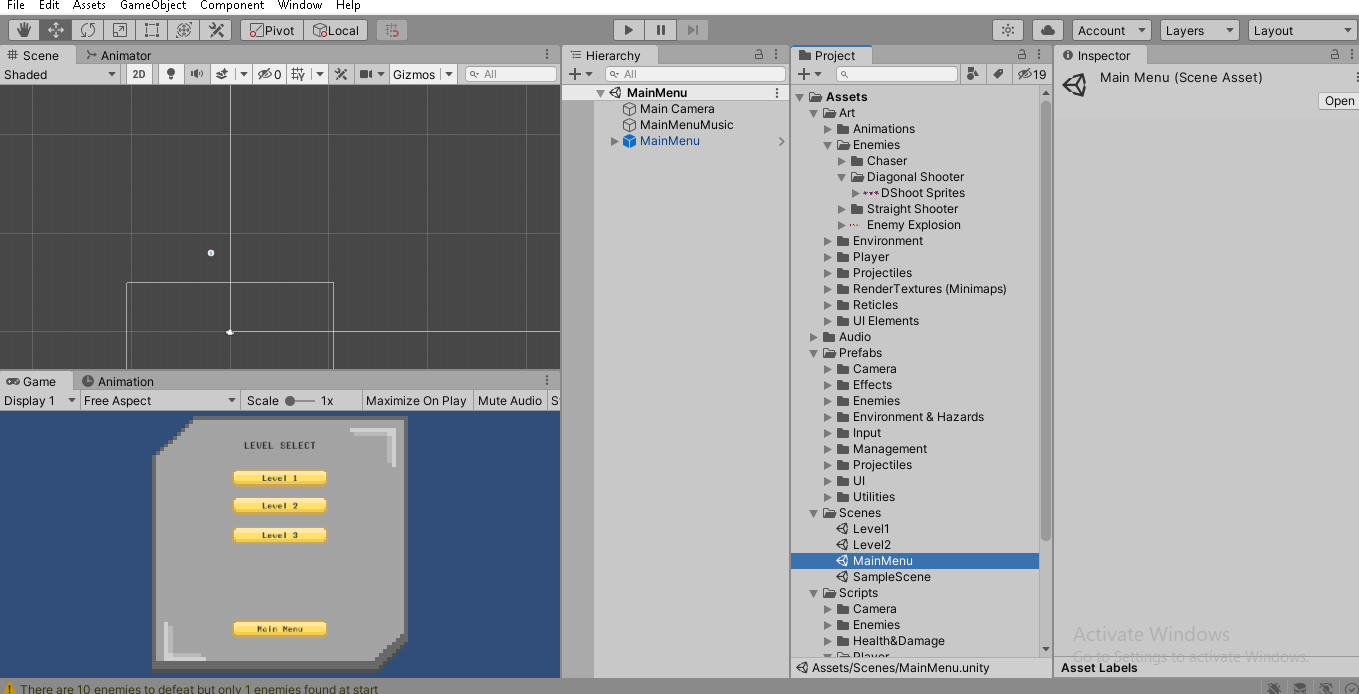Image resolution: width=1359 pixels, height=694 pixels.
Task: Search by type icon in Project
Action: point(973,74)
